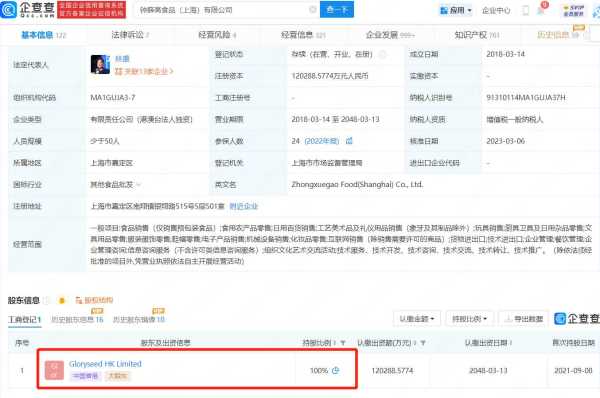The image size is (600, 398).
Task: Click the SVIP member badge icon
Action: click(573, 10)
